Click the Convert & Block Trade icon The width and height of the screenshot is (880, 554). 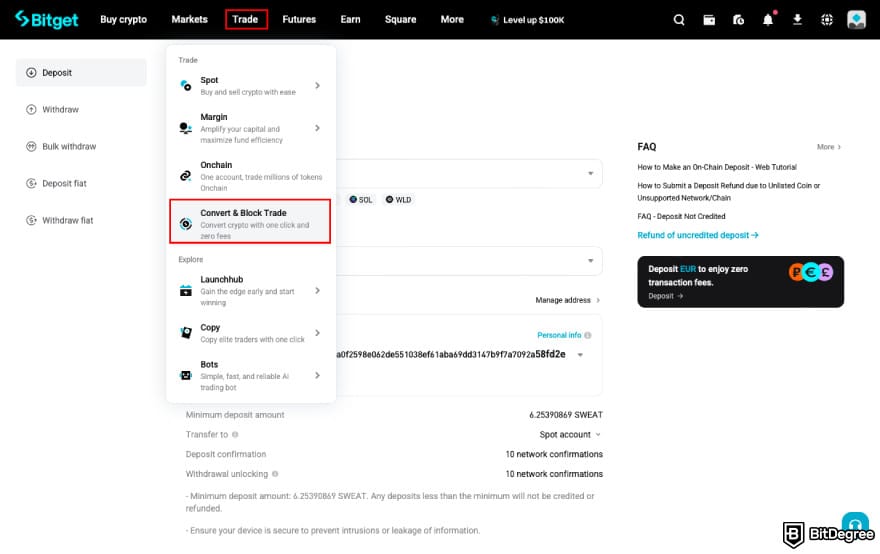186,224
